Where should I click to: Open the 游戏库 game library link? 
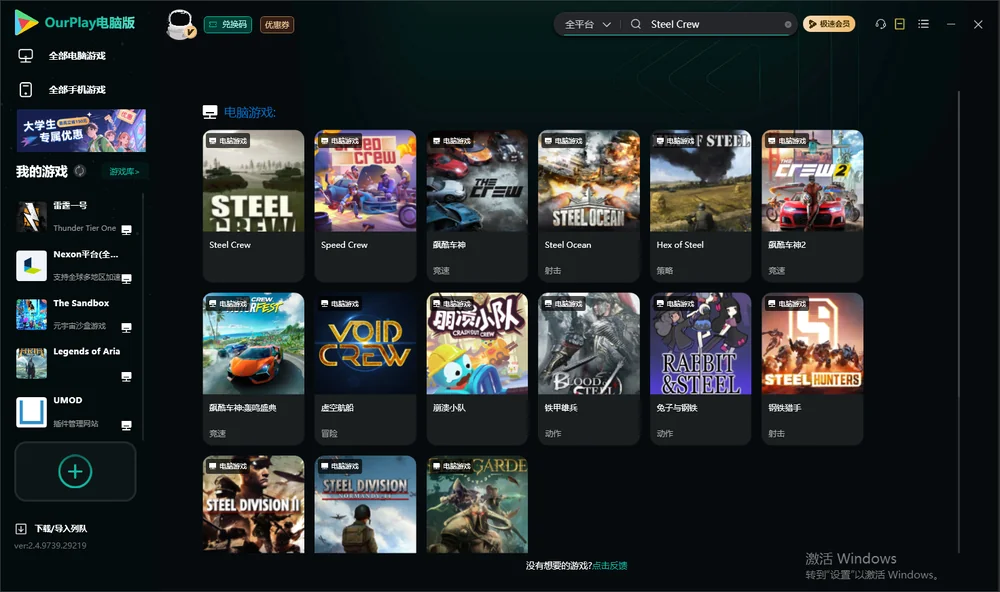pyautogui.click(x=124, y=171)
